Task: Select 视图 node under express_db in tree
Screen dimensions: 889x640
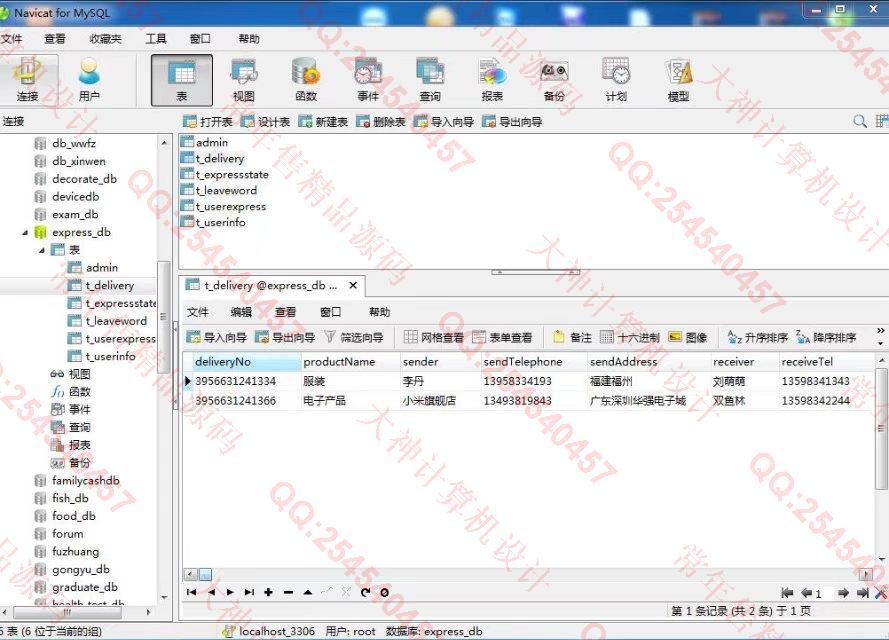Action: pyautogui.click(x=79, y=374)
